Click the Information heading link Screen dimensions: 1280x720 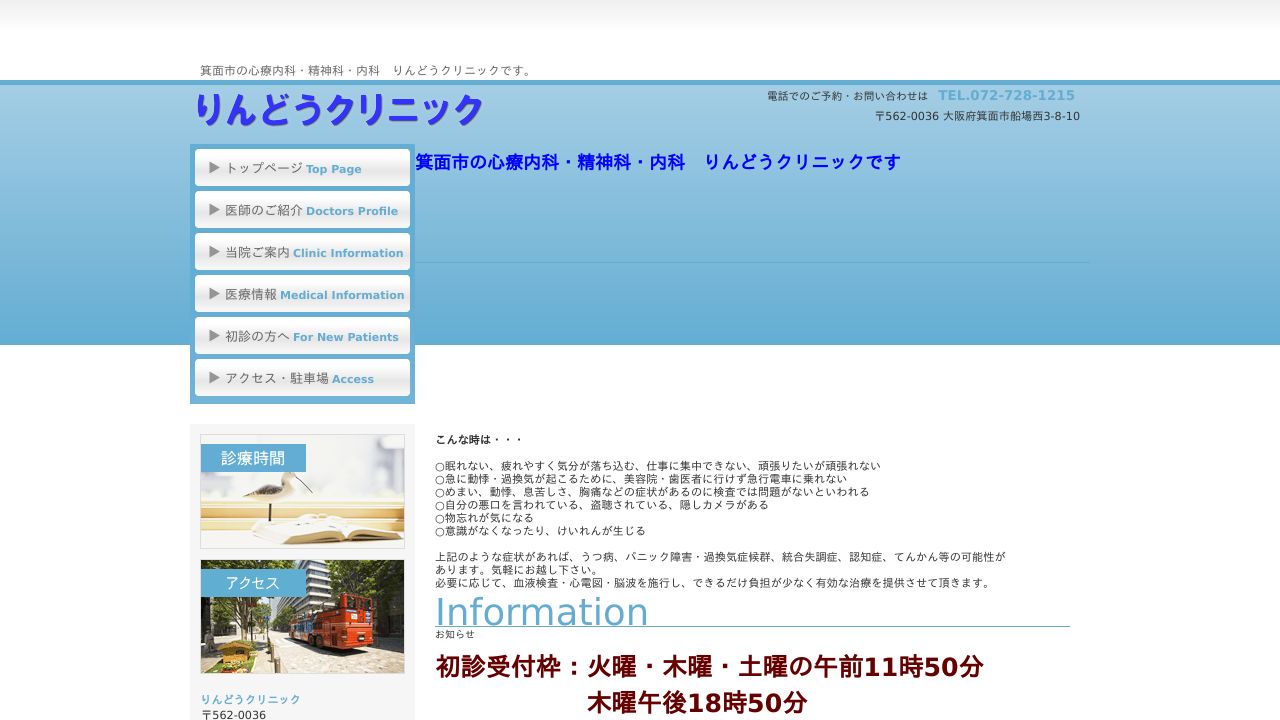(541, 611)
